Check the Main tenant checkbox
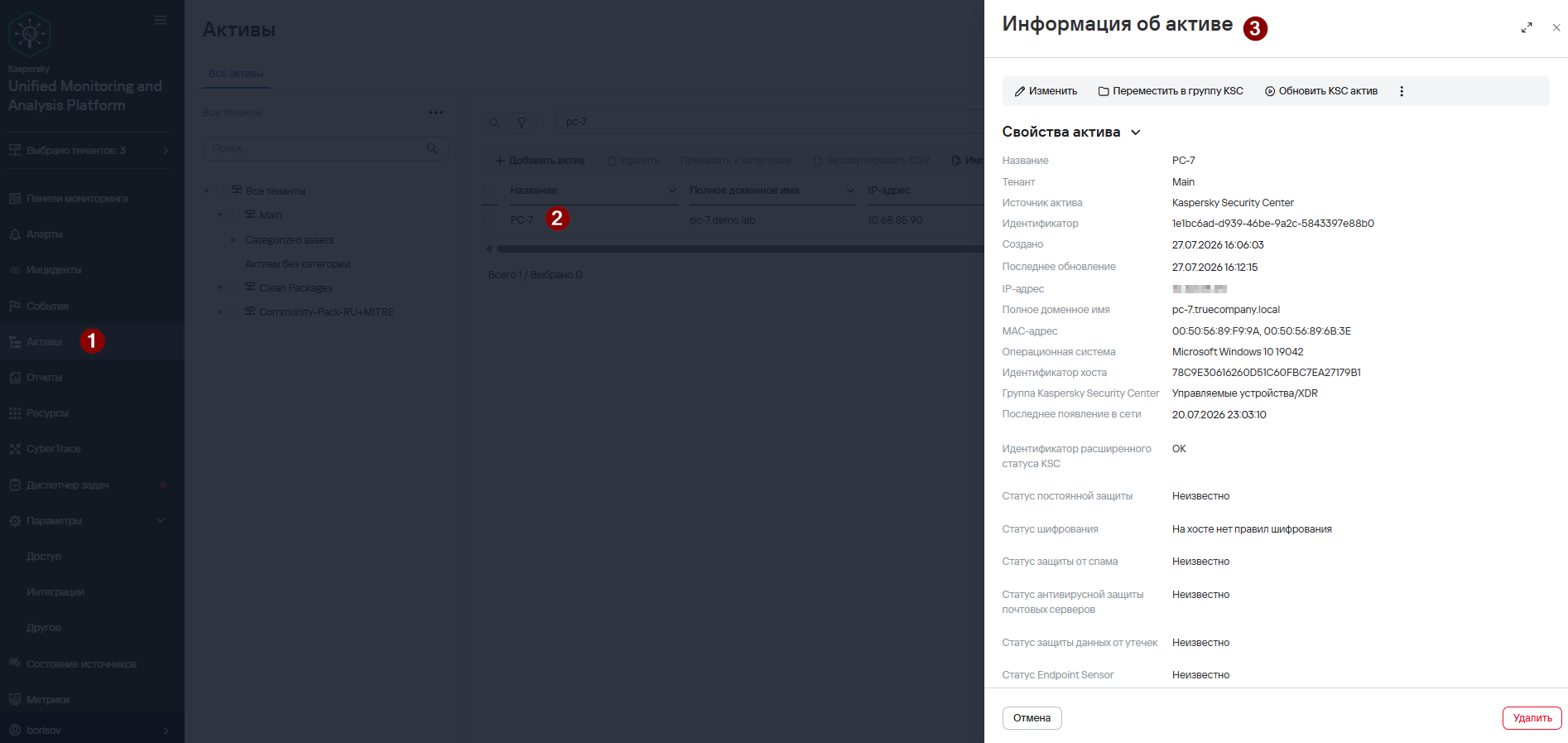Viewport: 1568px width, 743px height. [x=235, y=215]
